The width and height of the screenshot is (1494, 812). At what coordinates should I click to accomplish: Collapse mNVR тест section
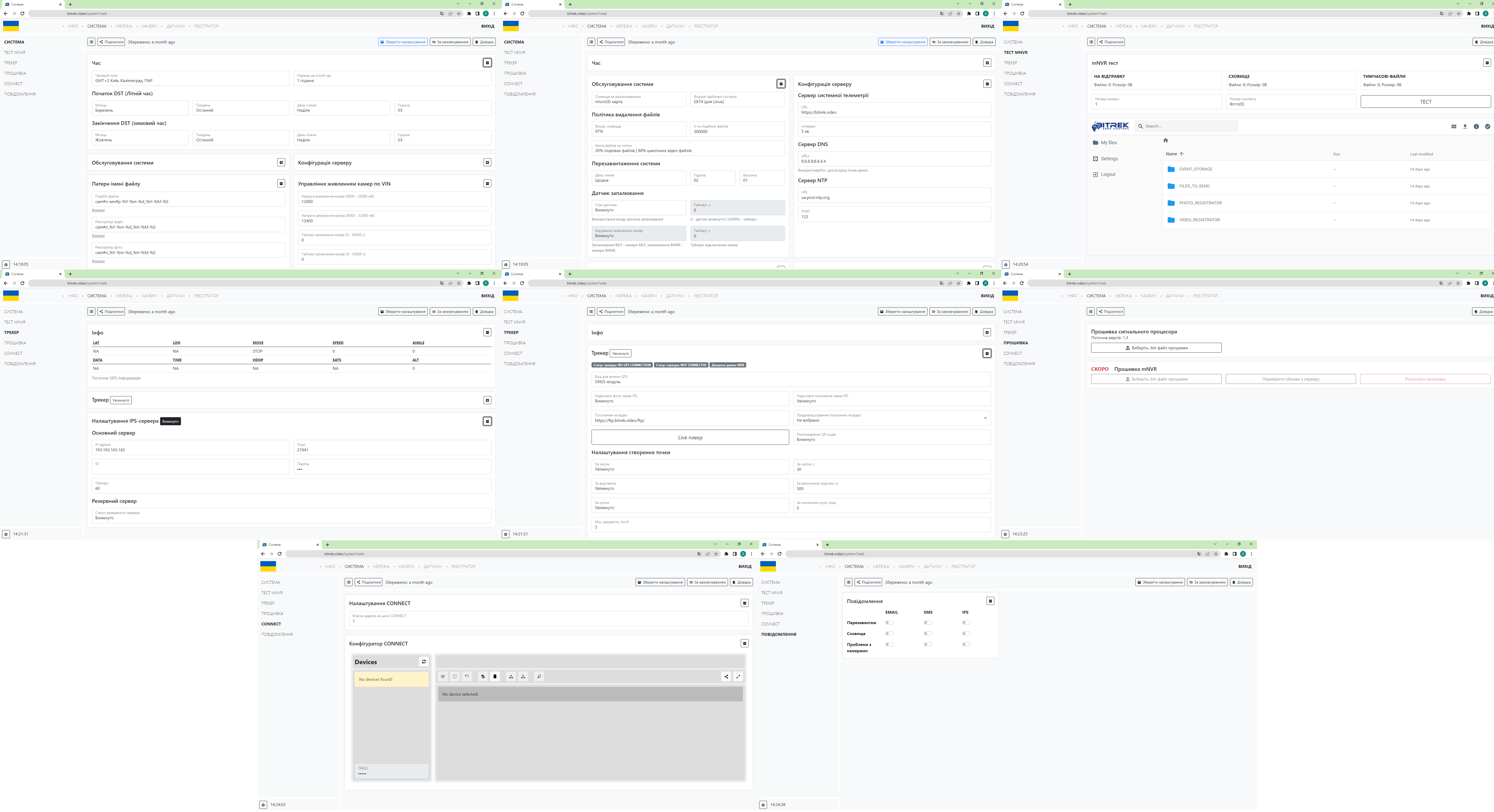pos(1486,63)
